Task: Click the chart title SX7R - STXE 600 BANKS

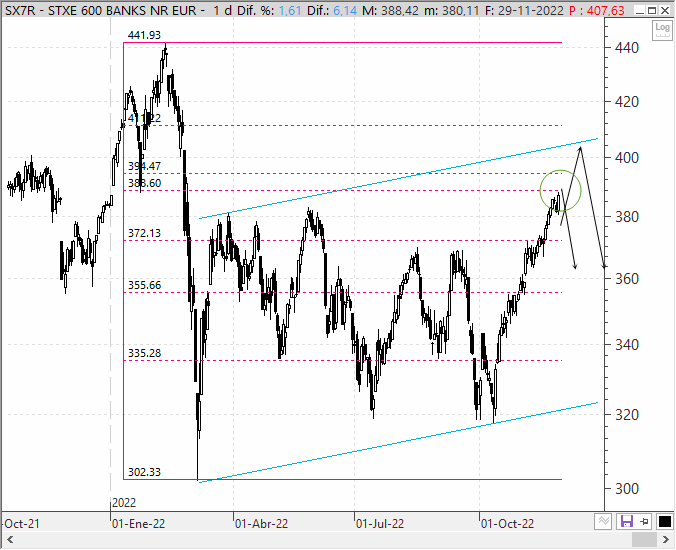Action: tap(80, 10)
